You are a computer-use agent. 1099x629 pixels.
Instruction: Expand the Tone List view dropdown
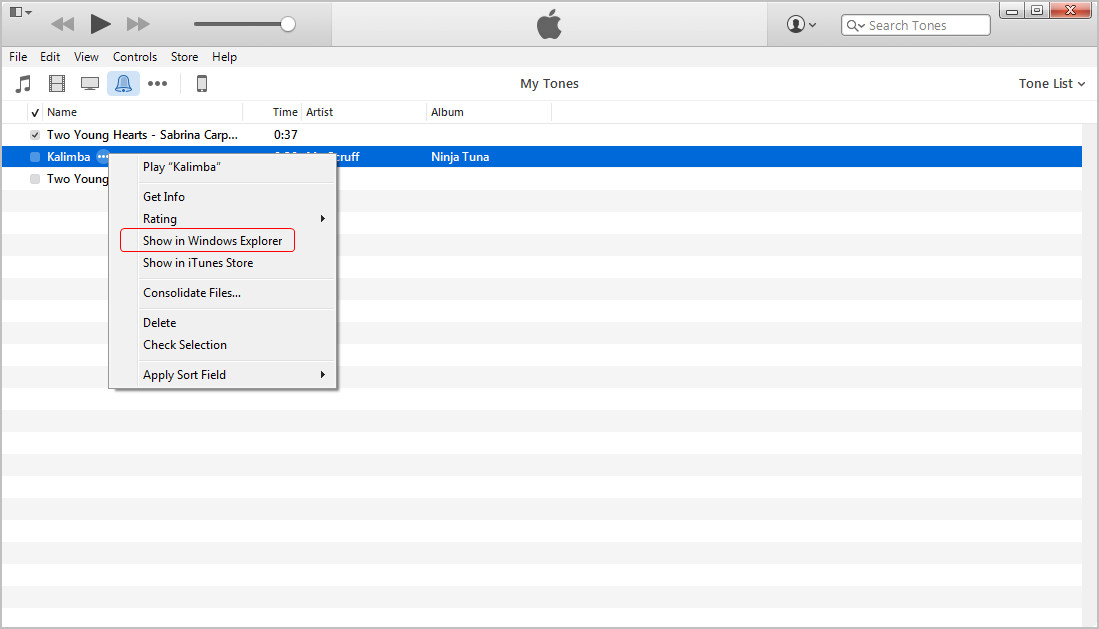click(1052, 83)
